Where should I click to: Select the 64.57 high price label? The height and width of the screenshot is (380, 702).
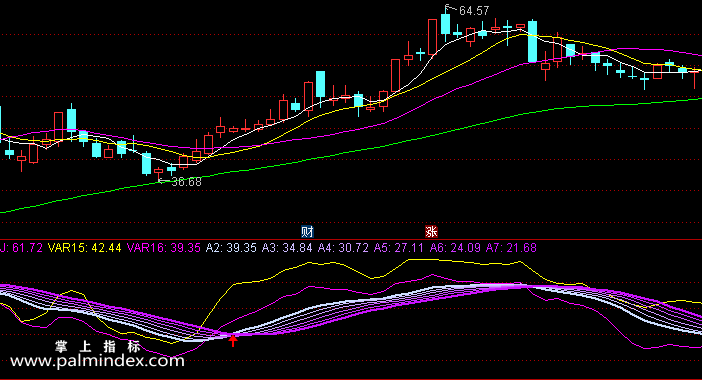(474, 11)
